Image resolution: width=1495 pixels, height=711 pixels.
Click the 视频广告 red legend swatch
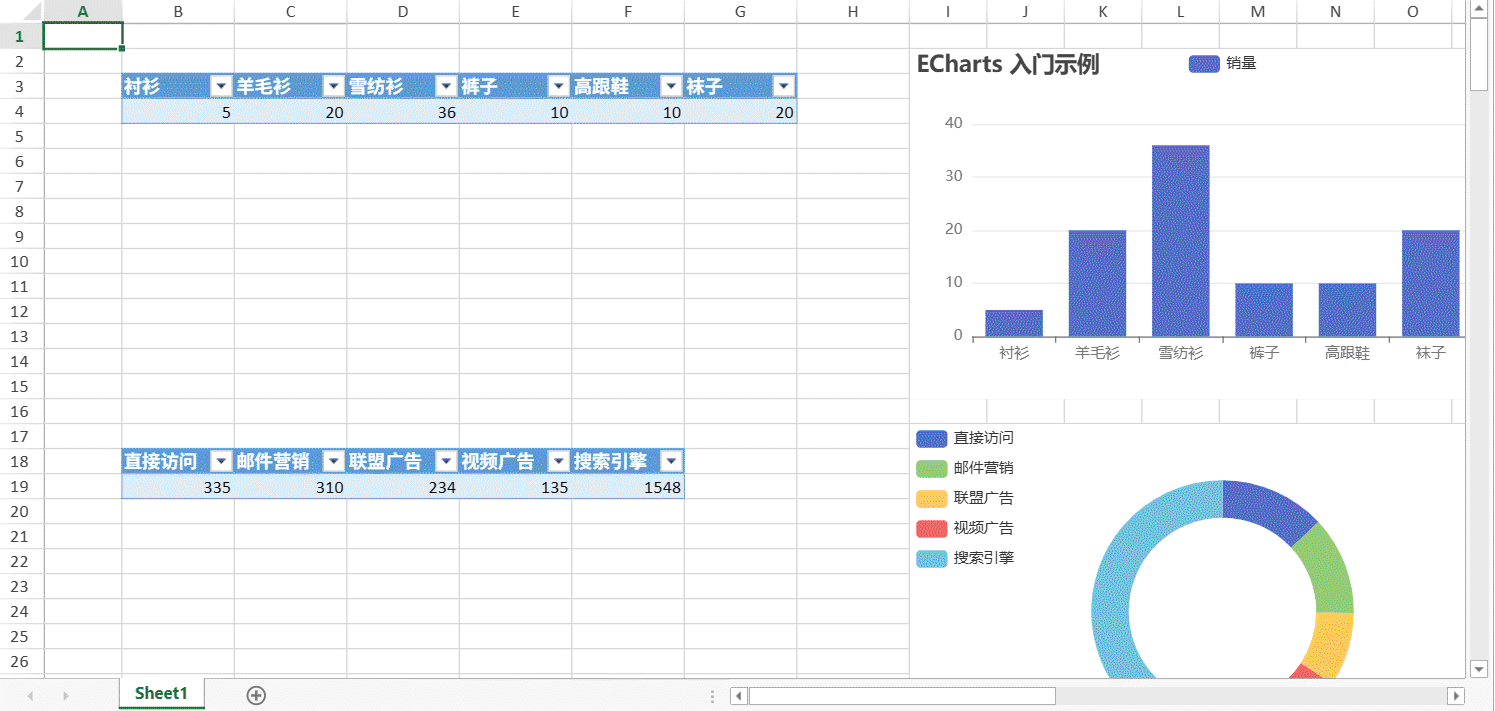click(x=931, y=528)
